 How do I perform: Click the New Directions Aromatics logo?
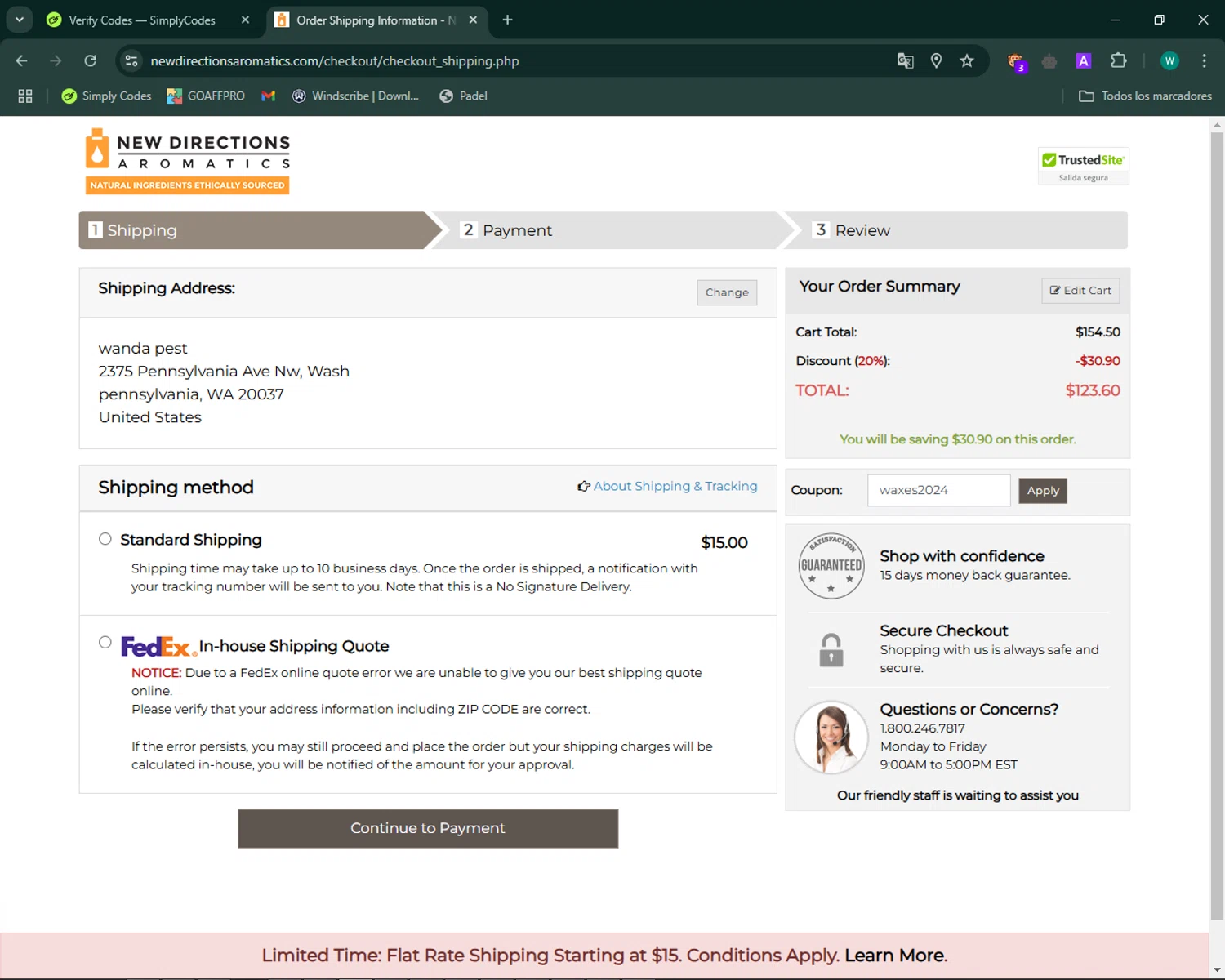[x=188, y=161]
